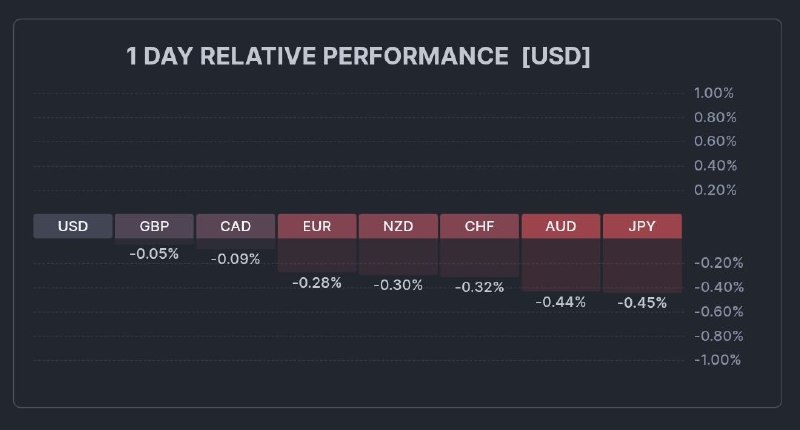Click the 1 Day Relative Performance title
The image size is (800, 430).
coord(358,57)
